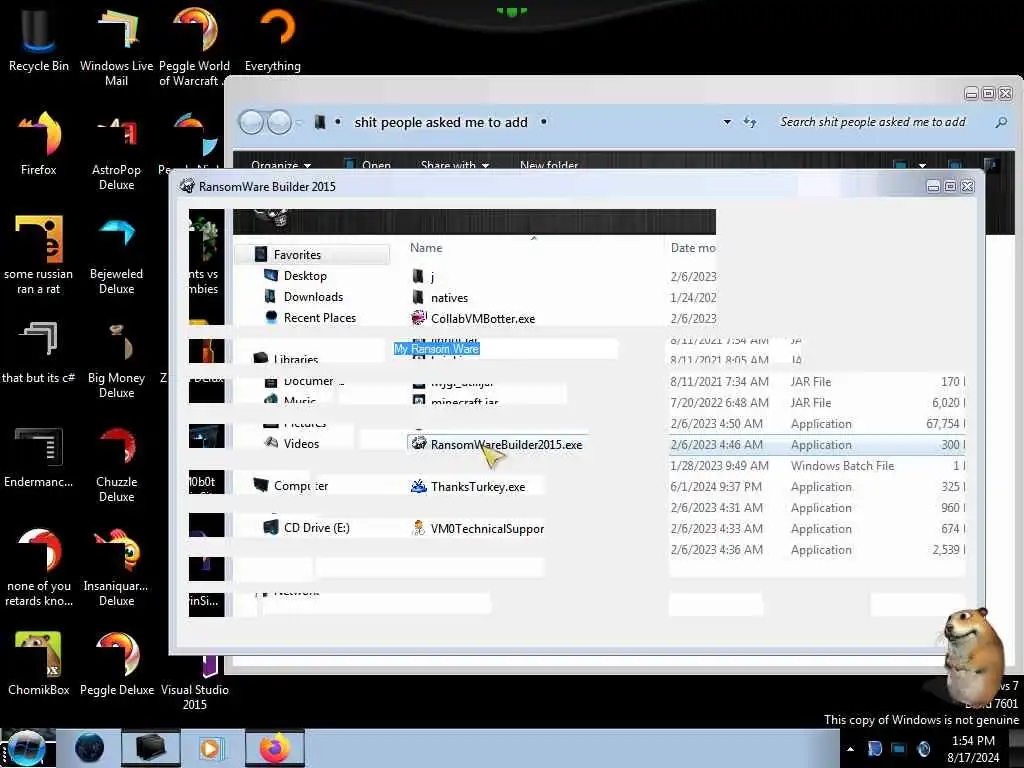Open the Insaniquar... Deluxe desktop shortcut
Screen dimensions: 1024x768
pos(116,567)
